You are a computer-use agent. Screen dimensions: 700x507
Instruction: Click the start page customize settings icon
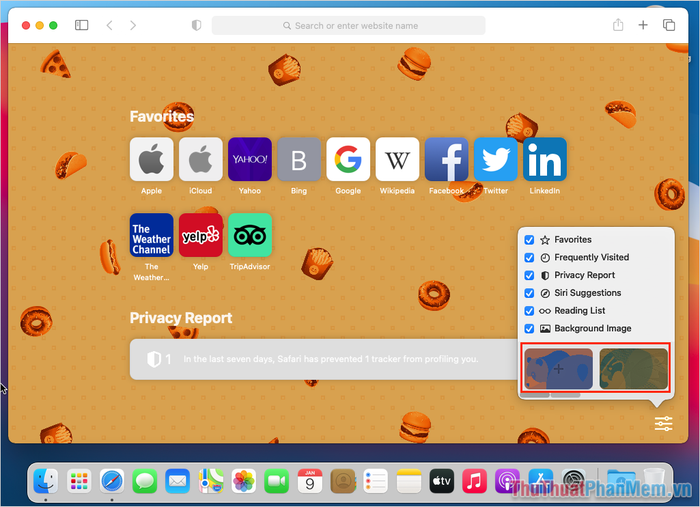click(x=663, y=424)
